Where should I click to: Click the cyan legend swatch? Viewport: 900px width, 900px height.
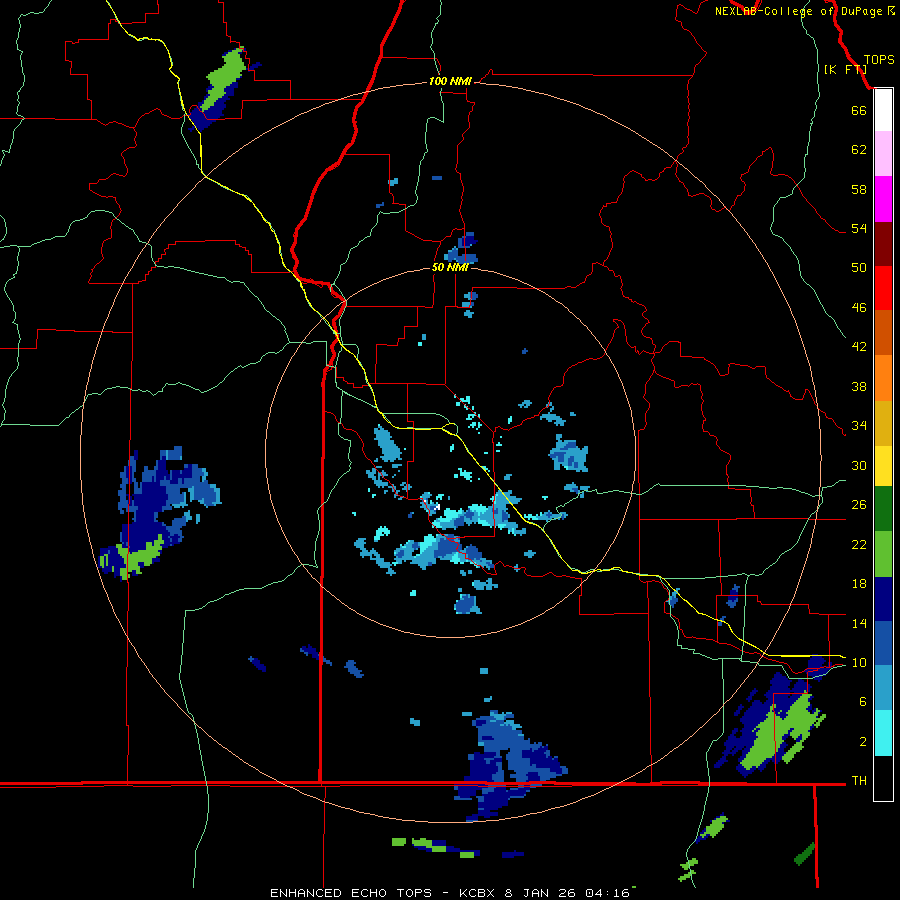pos(883,733)
